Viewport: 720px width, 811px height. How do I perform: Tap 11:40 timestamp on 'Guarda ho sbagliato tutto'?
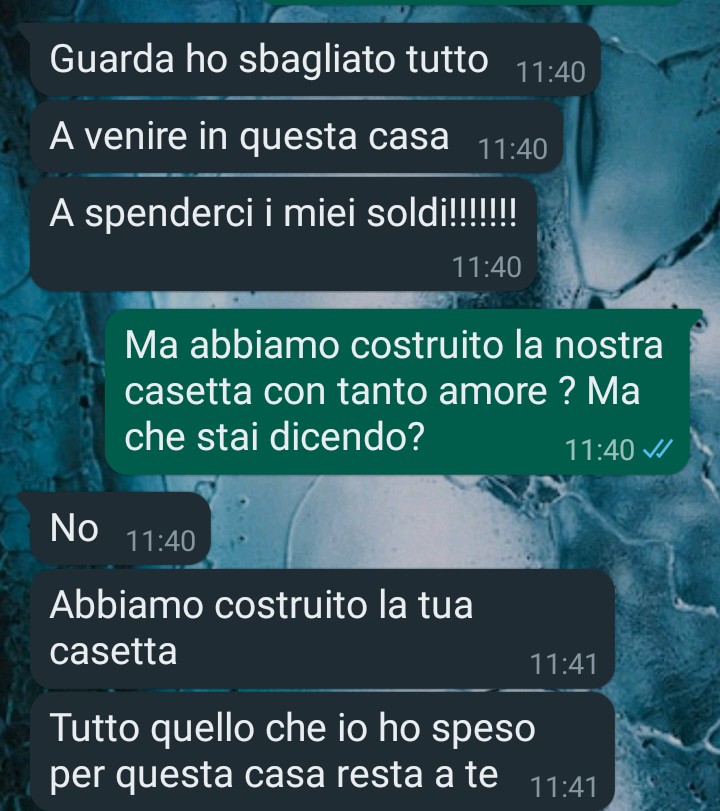tap(551, 72)
